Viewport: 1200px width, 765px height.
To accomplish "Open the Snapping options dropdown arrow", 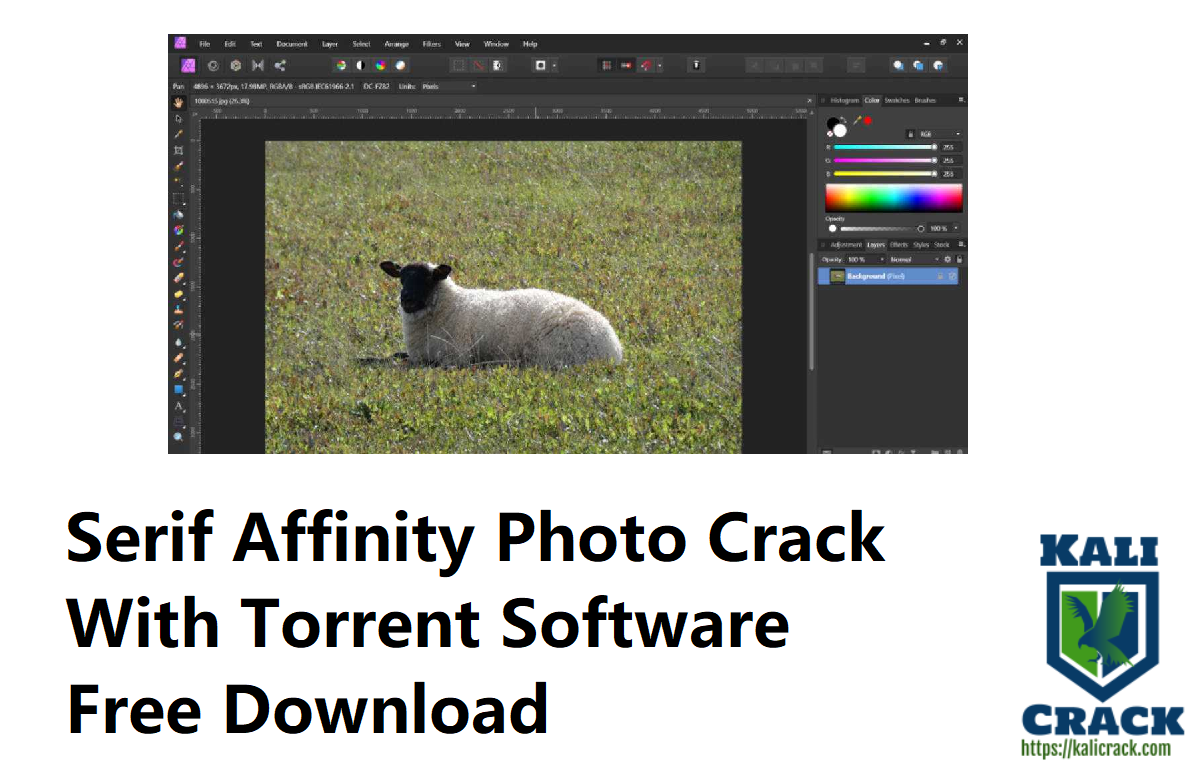I will pyautogui.click(x=660, y=66).
